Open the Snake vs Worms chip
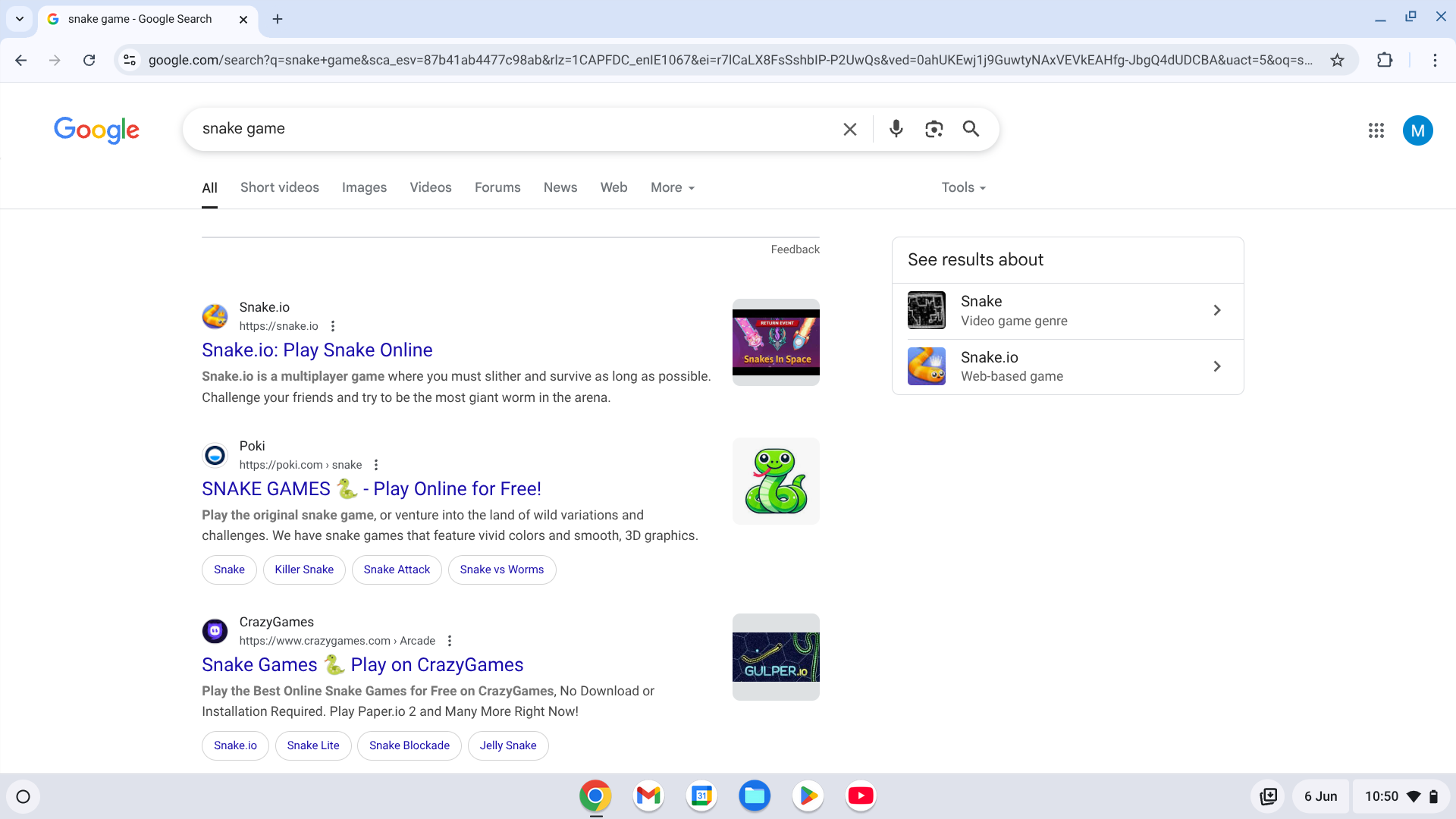This screenshot has width=1456, height=819. (502, 570)
